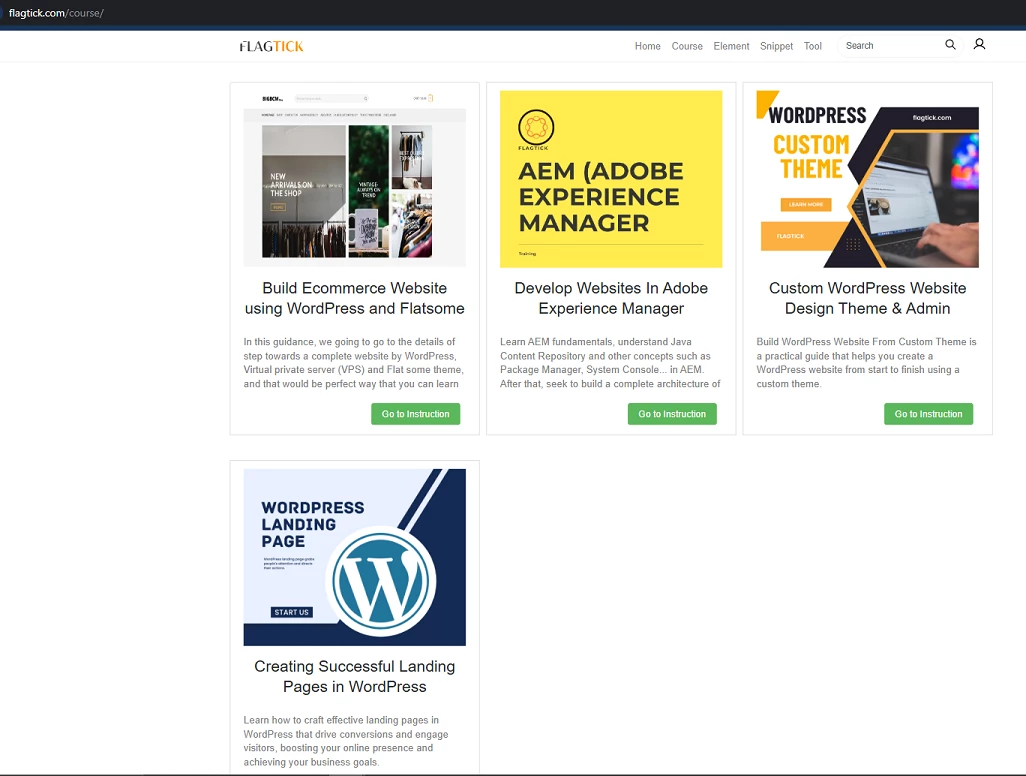Screen dimensions: 1026x776
Task: Open Develop Websites In Adobe Experience Manager title
Action: coord(611,298)
